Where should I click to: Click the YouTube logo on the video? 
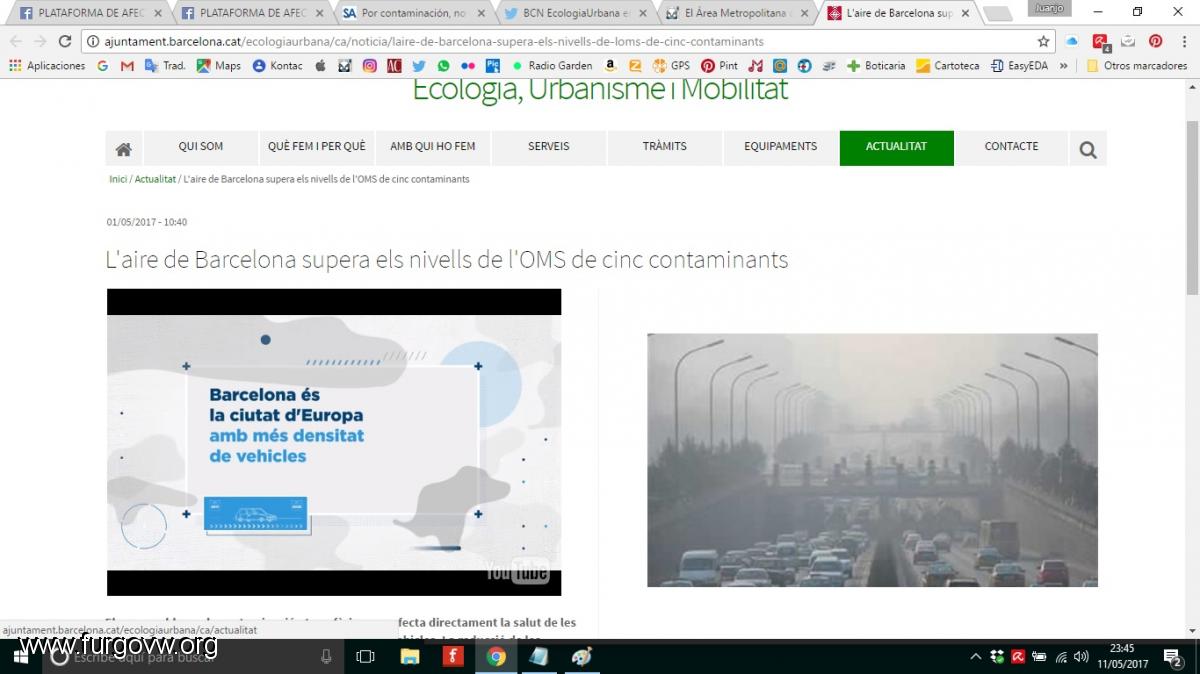pyautogui.click(x=517, y=572)
